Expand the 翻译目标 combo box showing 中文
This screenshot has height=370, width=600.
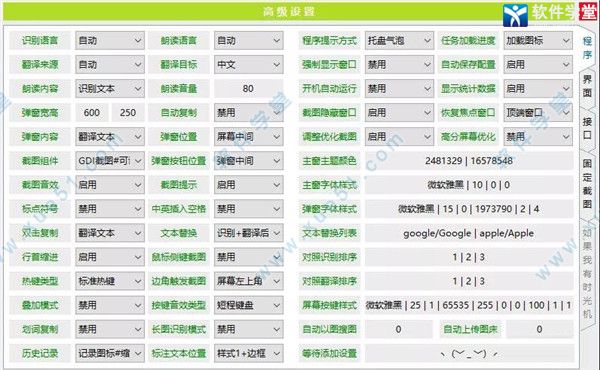pyautogui.click(x=249, y=65)
